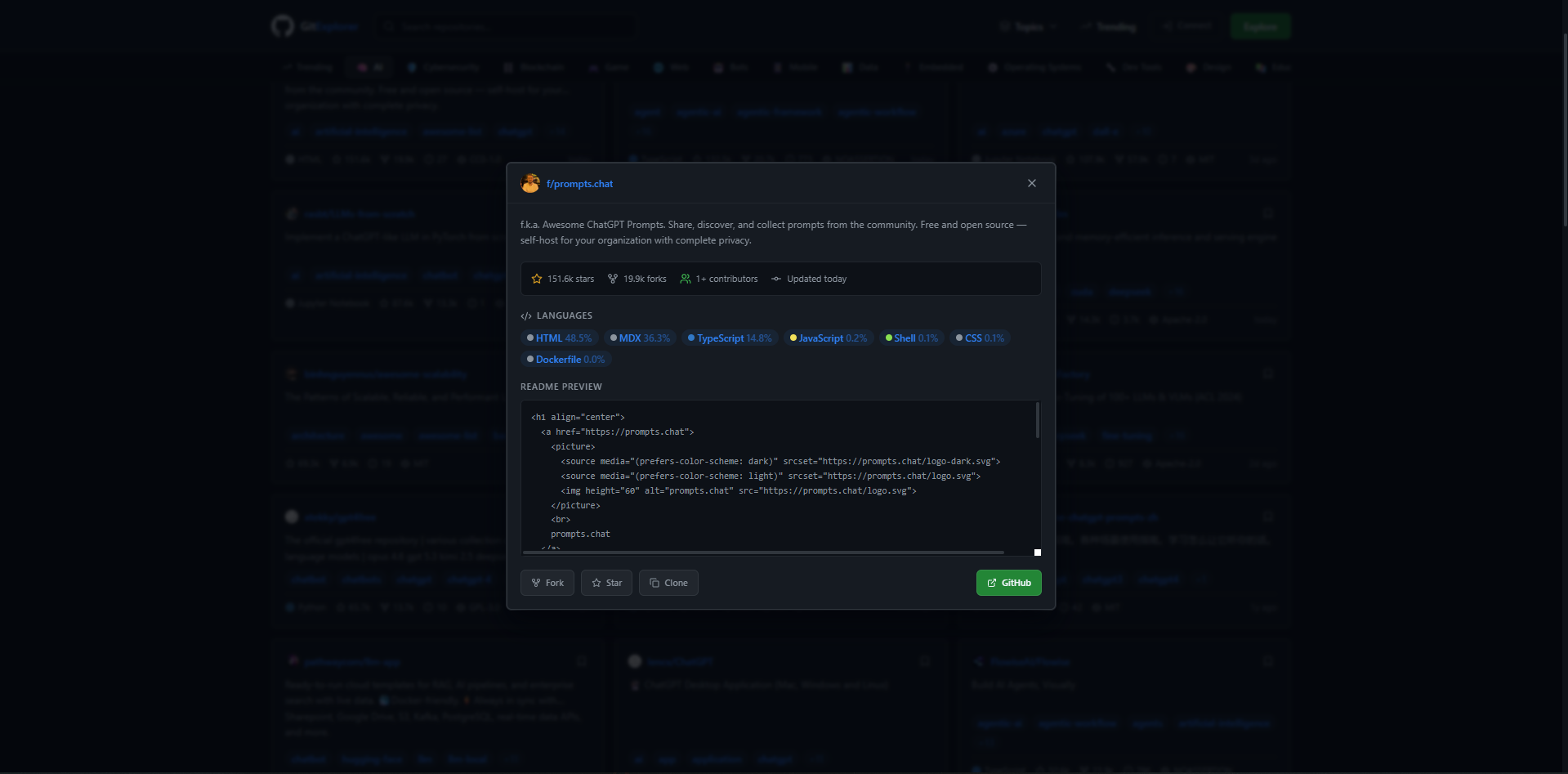Click the a href="https://prompts.chat" code line

(x=617, y=432)
